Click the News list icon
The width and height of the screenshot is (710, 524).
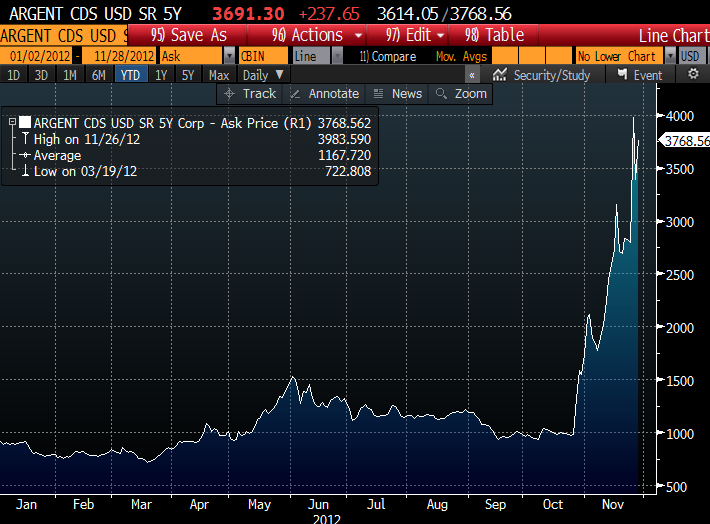[x=379, y=94]
